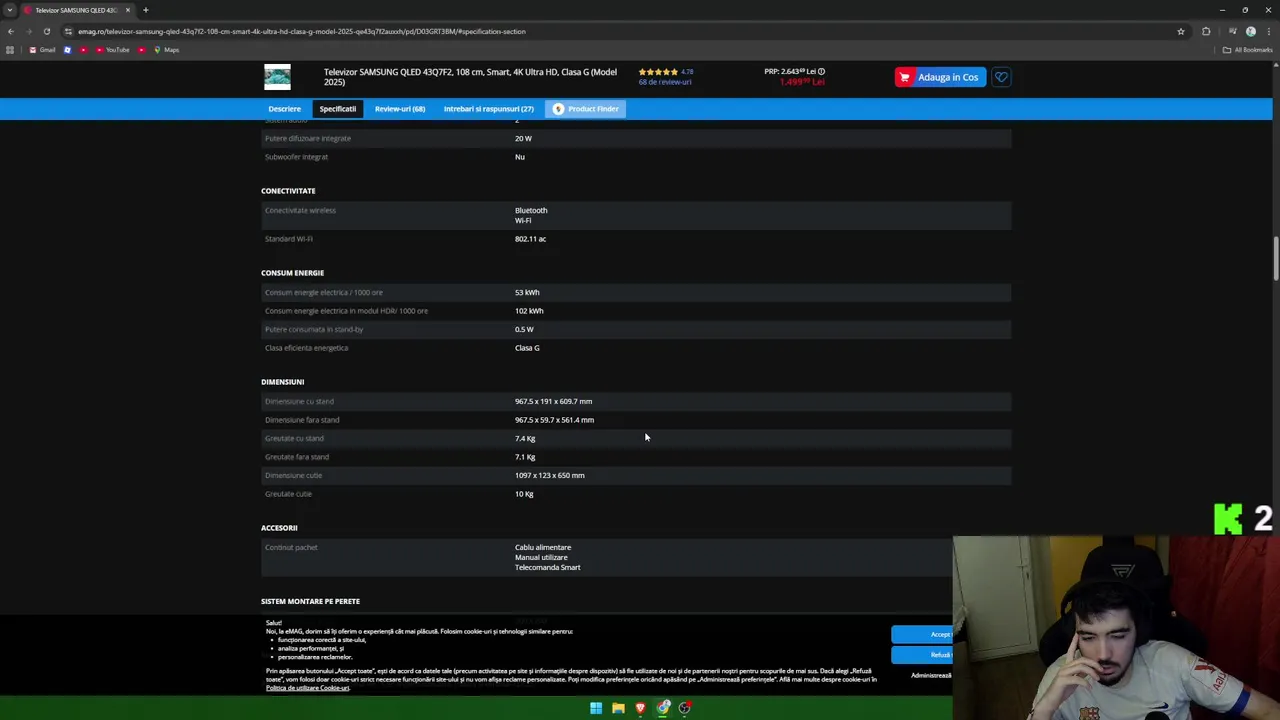Open Intrebari si raspunsuri (27) tab

pyautogui.click(x=488, y=109)
